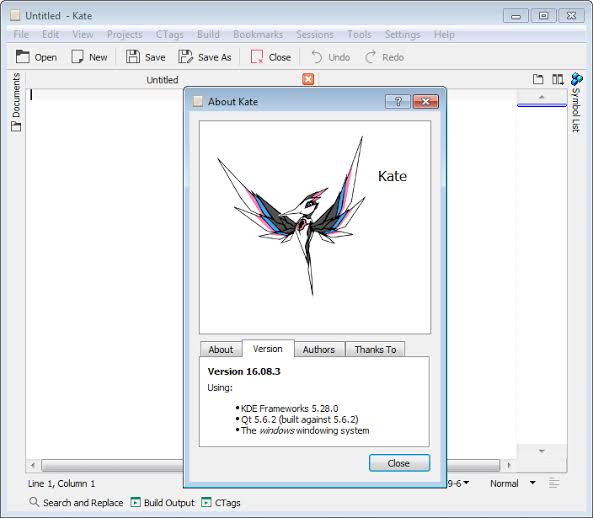Open the Documents side panel
The height and width of the screenshot is (518, 593).
coord(16,102)
